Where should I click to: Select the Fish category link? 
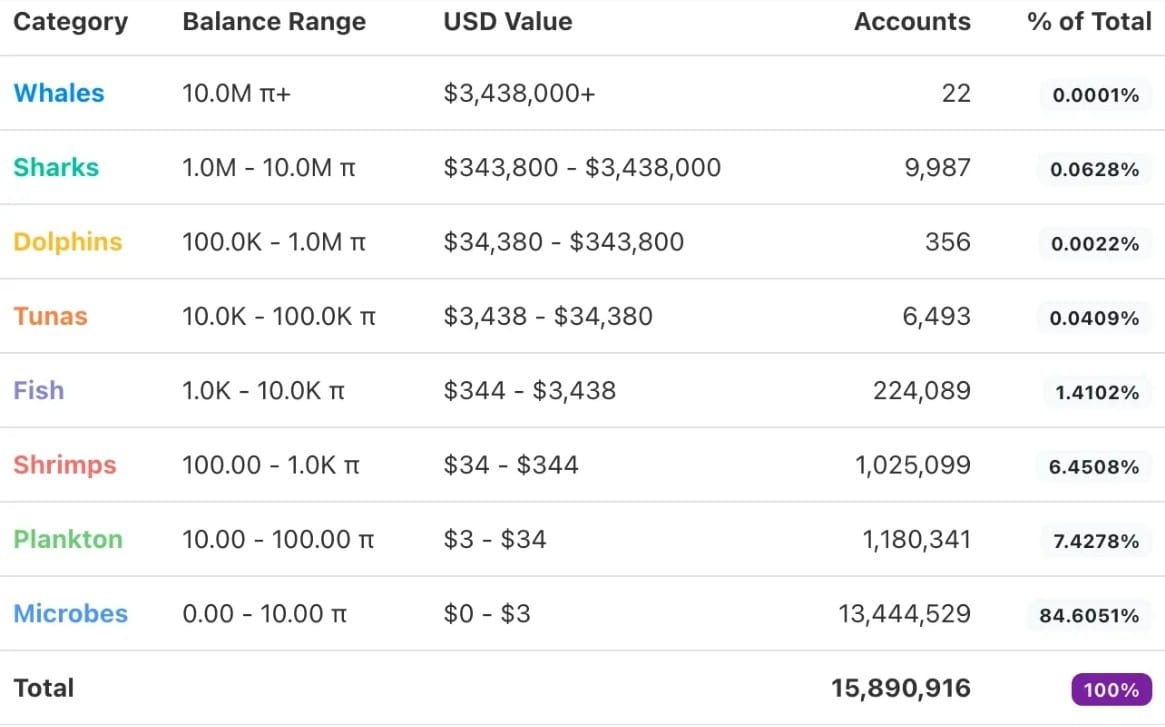tap(39, 390)
